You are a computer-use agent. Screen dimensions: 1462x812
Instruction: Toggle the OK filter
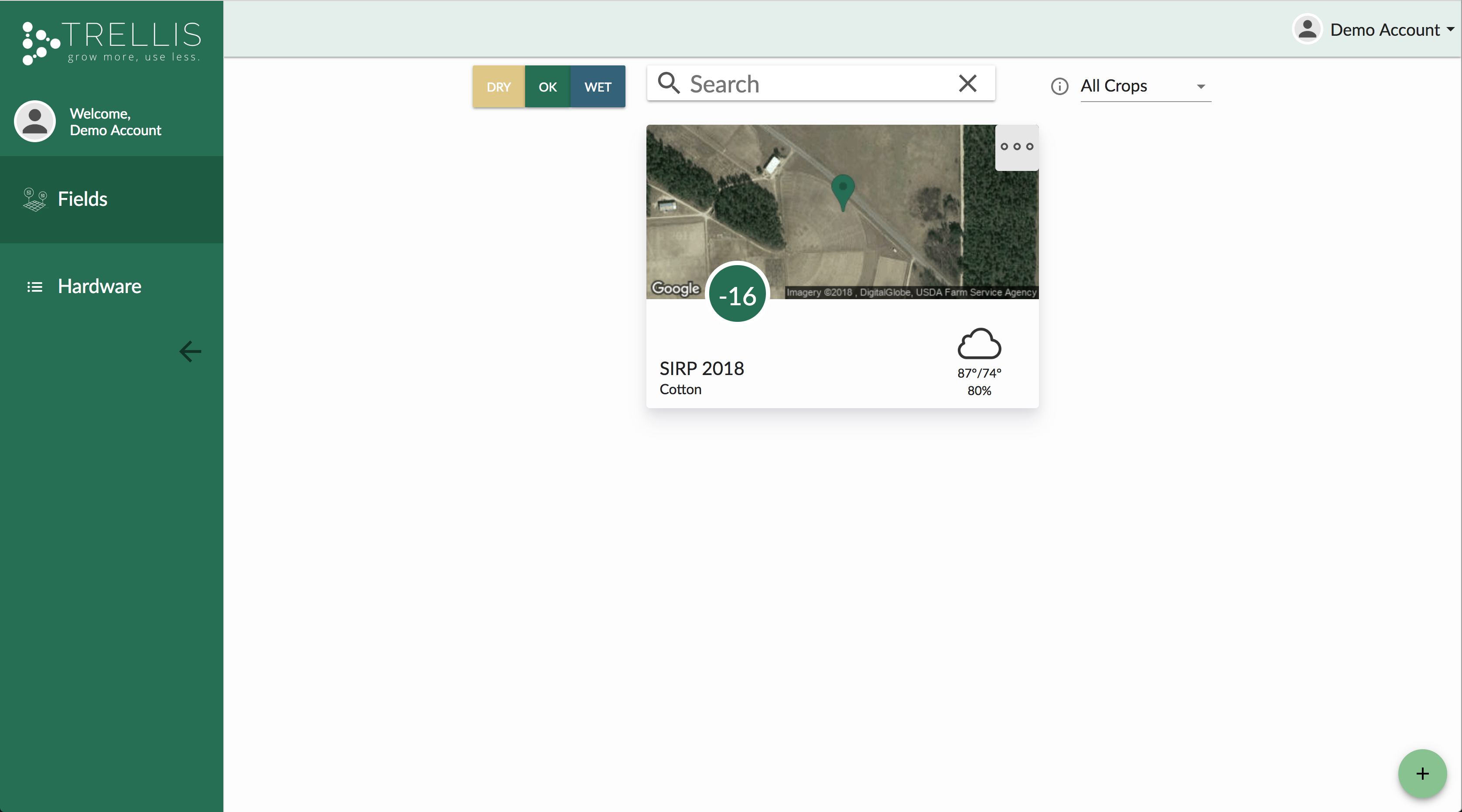547,87
